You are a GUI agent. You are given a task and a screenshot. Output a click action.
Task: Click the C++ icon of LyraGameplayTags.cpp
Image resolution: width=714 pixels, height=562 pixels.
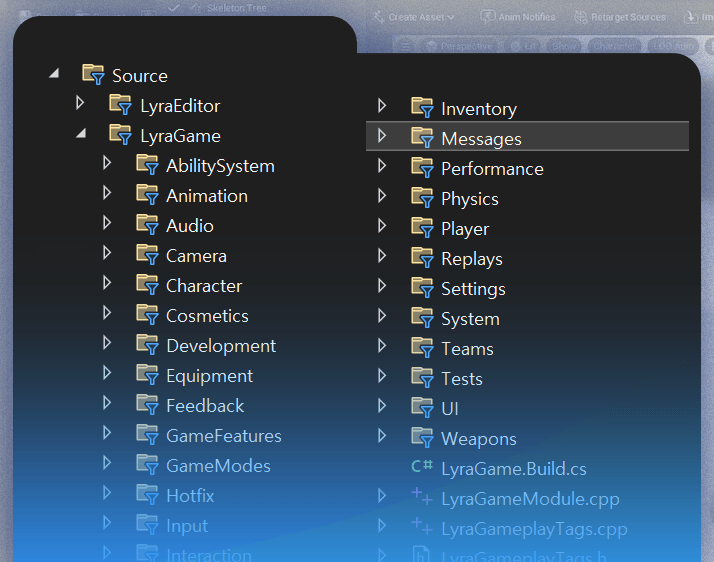pyautogui.click(x=422, y=526)
